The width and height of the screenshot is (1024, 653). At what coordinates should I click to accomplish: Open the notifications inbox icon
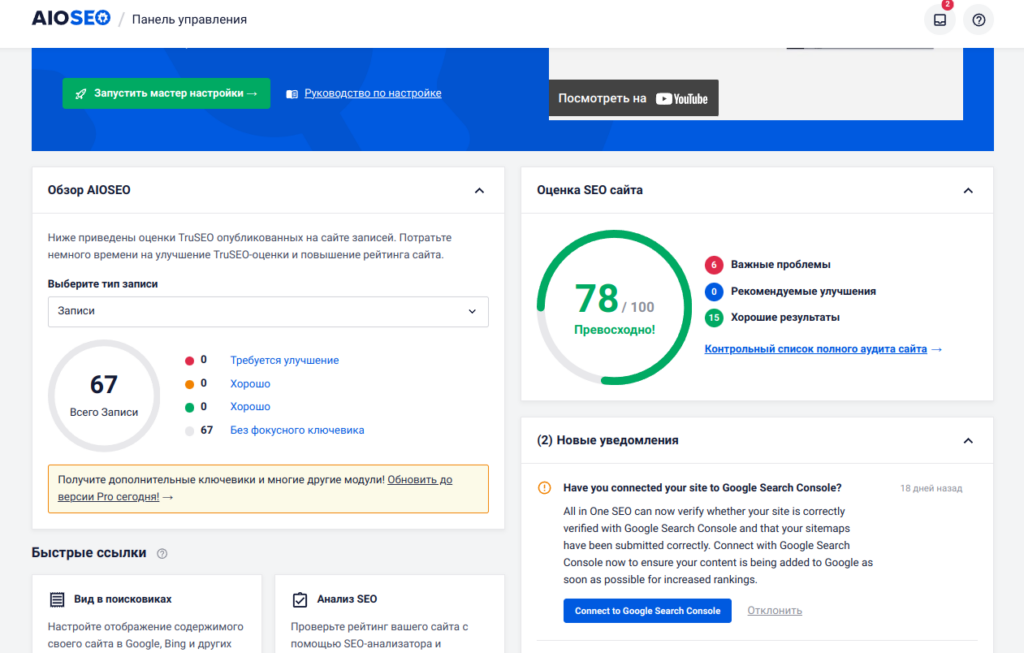click(x=939, y=20)
